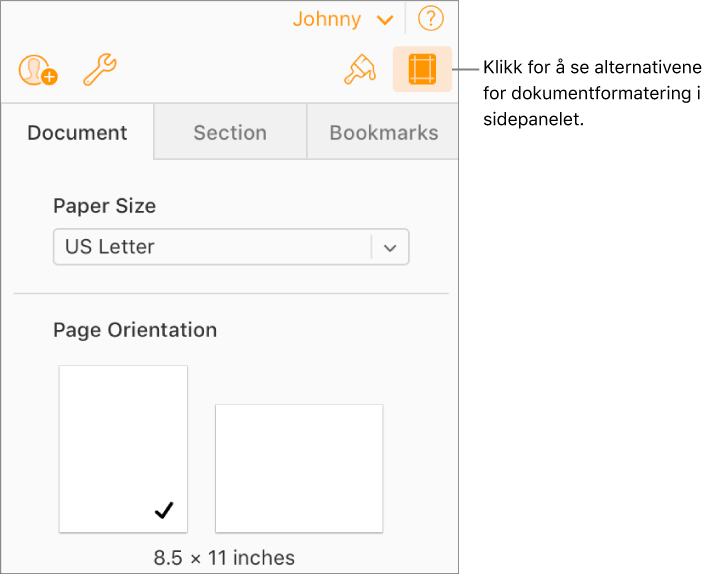Click the Page Orientation label
Viewport: 708px width, 574px height.
point(135,330)
